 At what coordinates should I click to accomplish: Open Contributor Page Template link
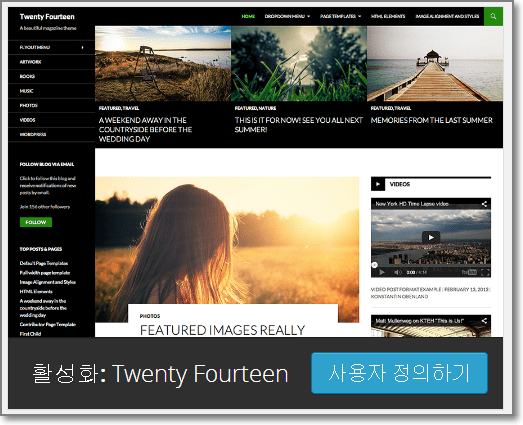coord(48,324)
